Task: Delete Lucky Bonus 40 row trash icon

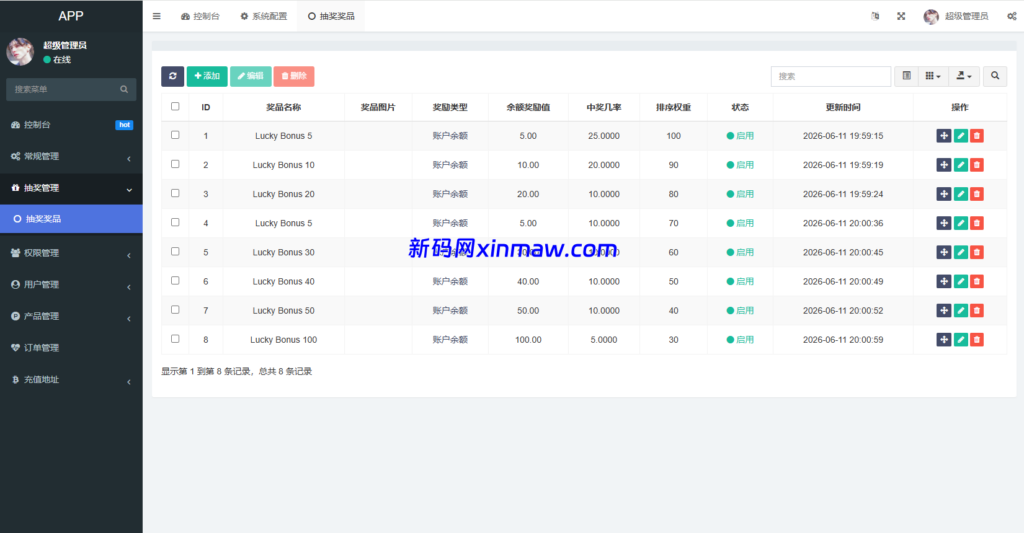Action: [x=977, y=281]
